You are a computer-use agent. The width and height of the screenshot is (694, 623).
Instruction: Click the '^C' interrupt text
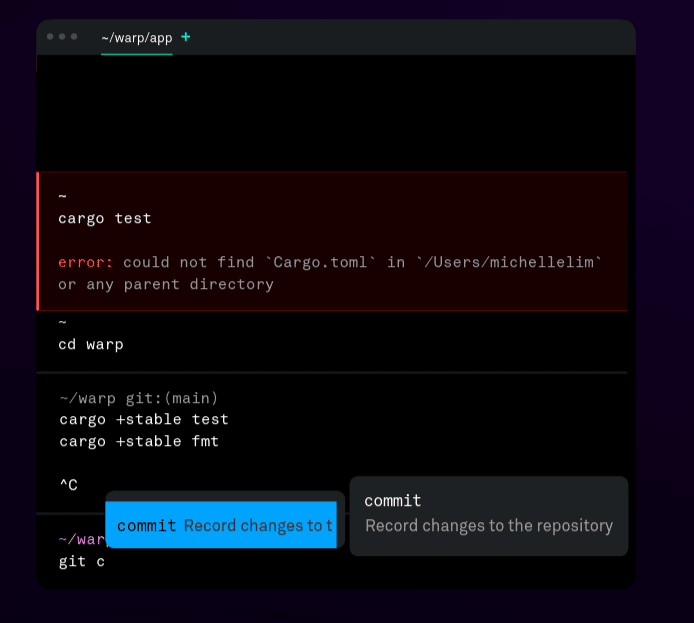pyautogui.click(x=69, y=485)
